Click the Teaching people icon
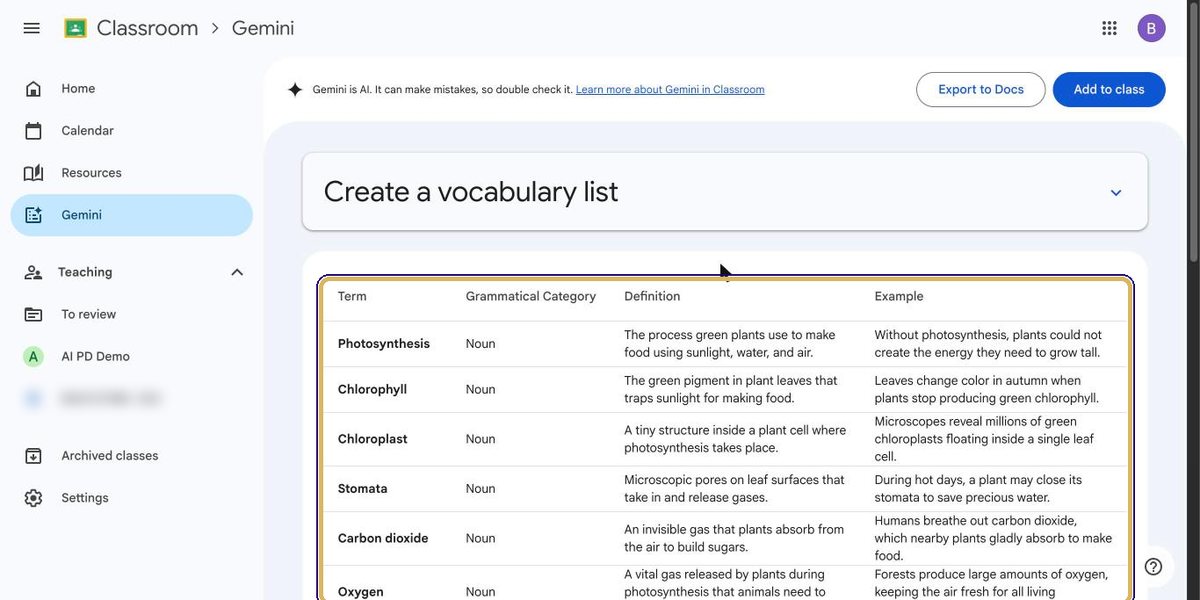The height and width of the screenshot is (600, 1200). click(33, 272)
